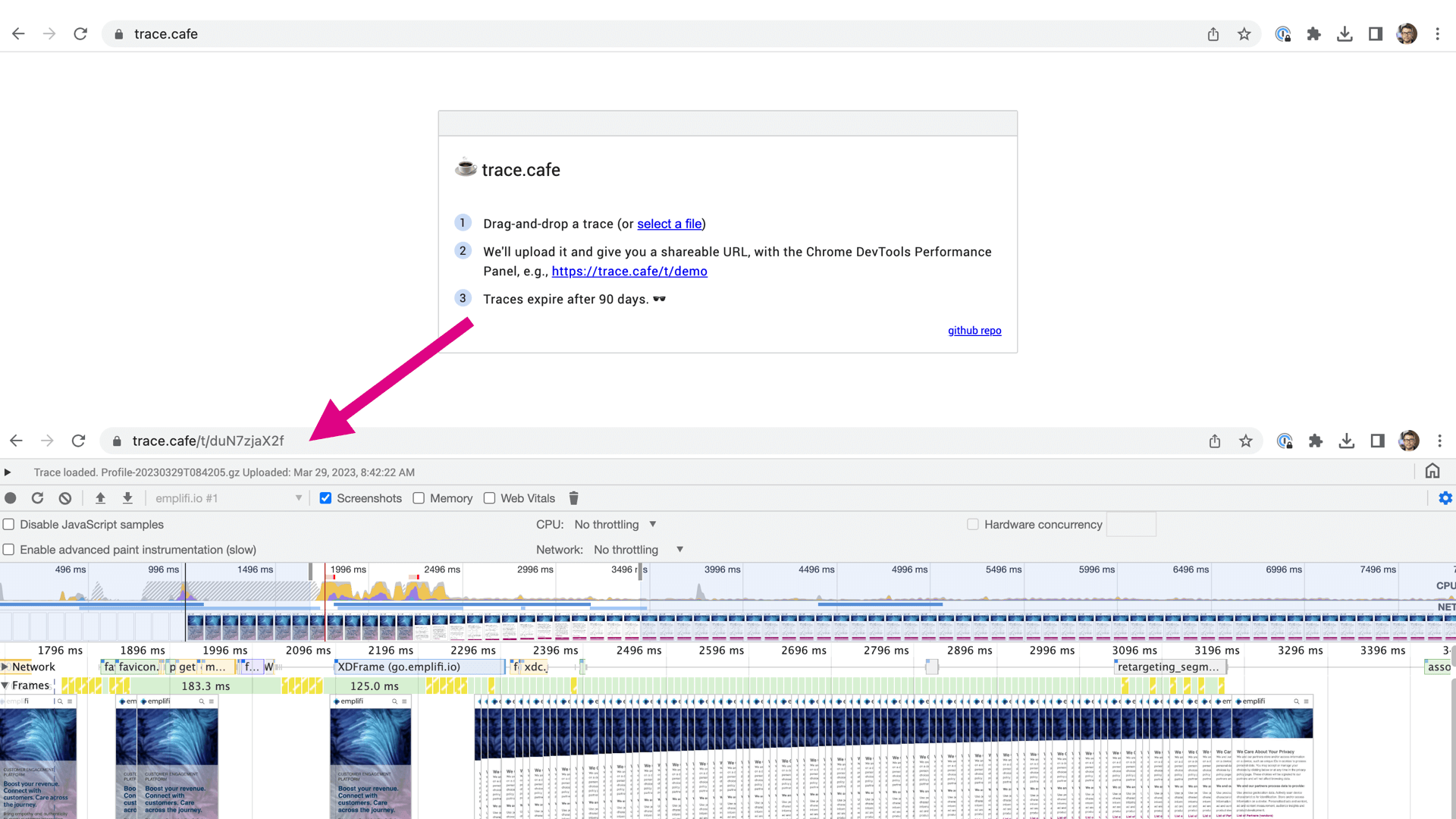Select the XDFrame (go.emplifi.io) network request
The image size is (1456, 819).
(x=418, y=667)
